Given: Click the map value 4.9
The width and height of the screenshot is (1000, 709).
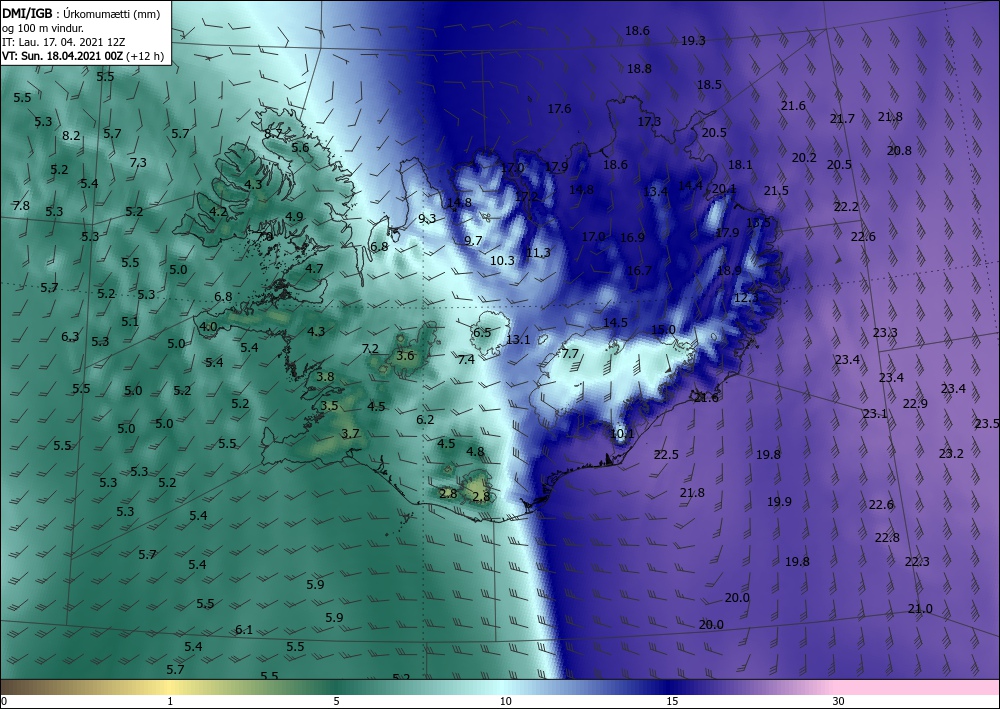Looking at the screenshot, I should [x=294, y=216].
